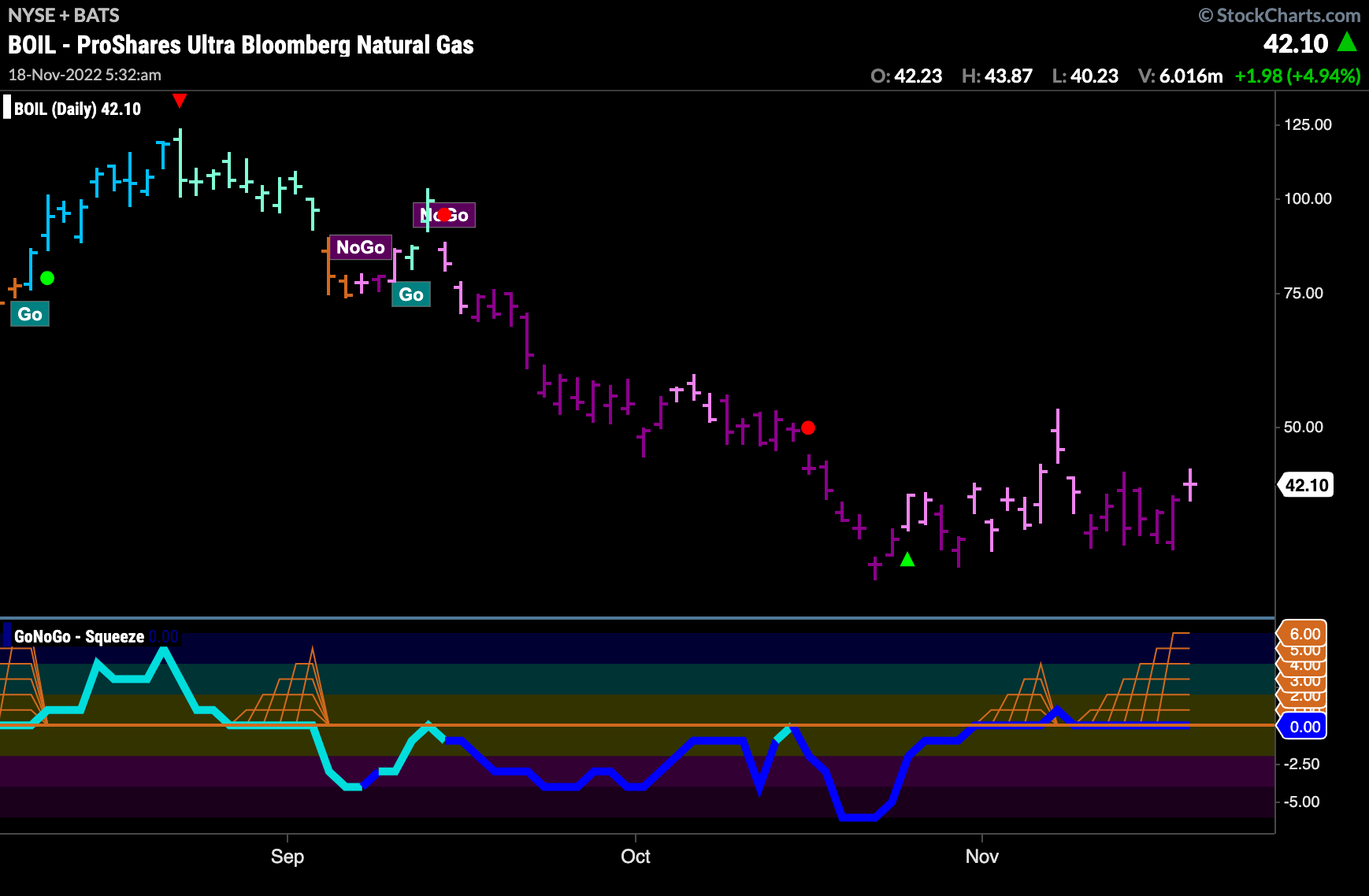
Task: Click the 100.00 price axis label
Action: [x=1308, y=198]
